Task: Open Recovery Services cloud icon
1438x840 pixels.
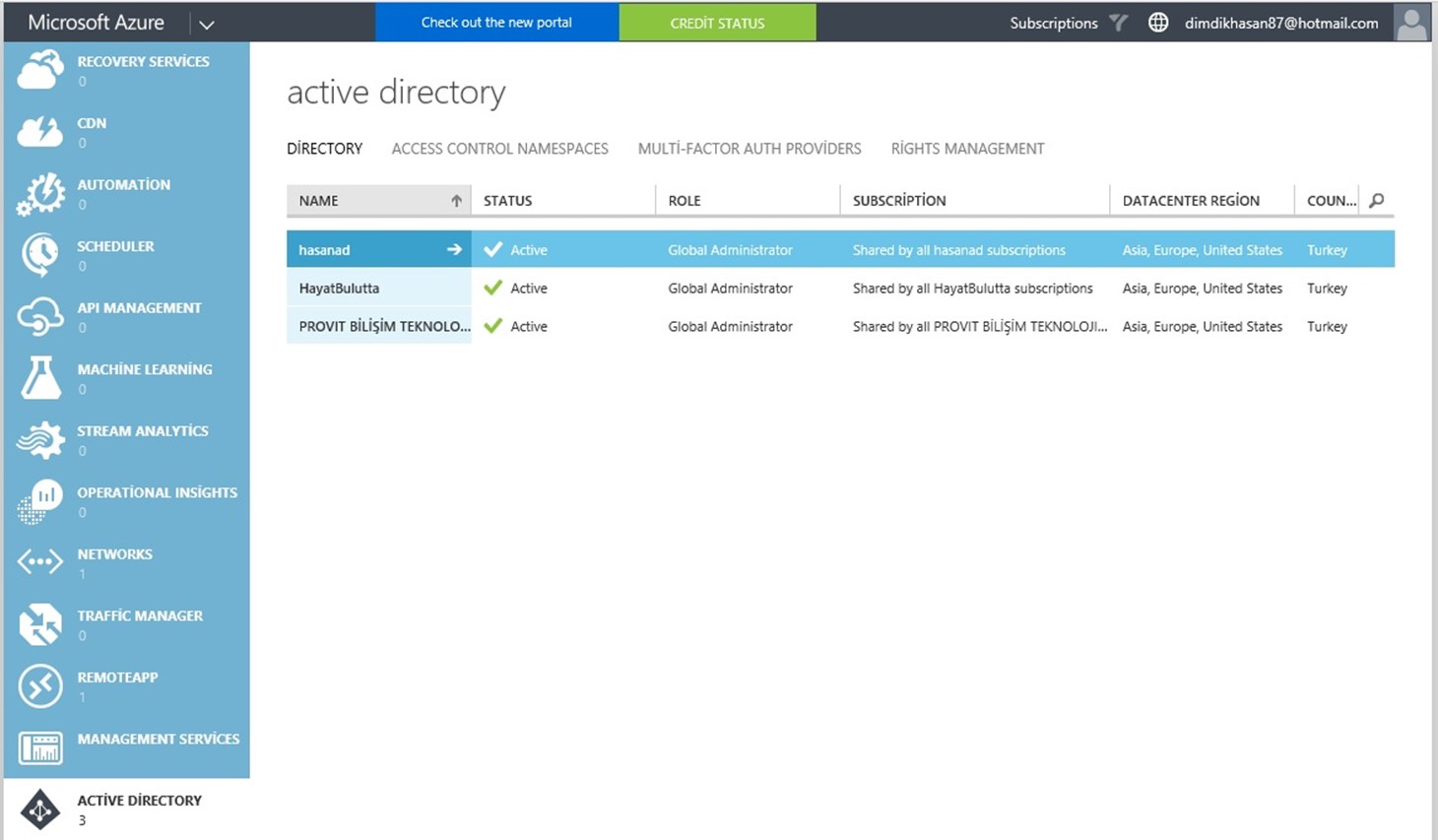Action: coord(40,71)
